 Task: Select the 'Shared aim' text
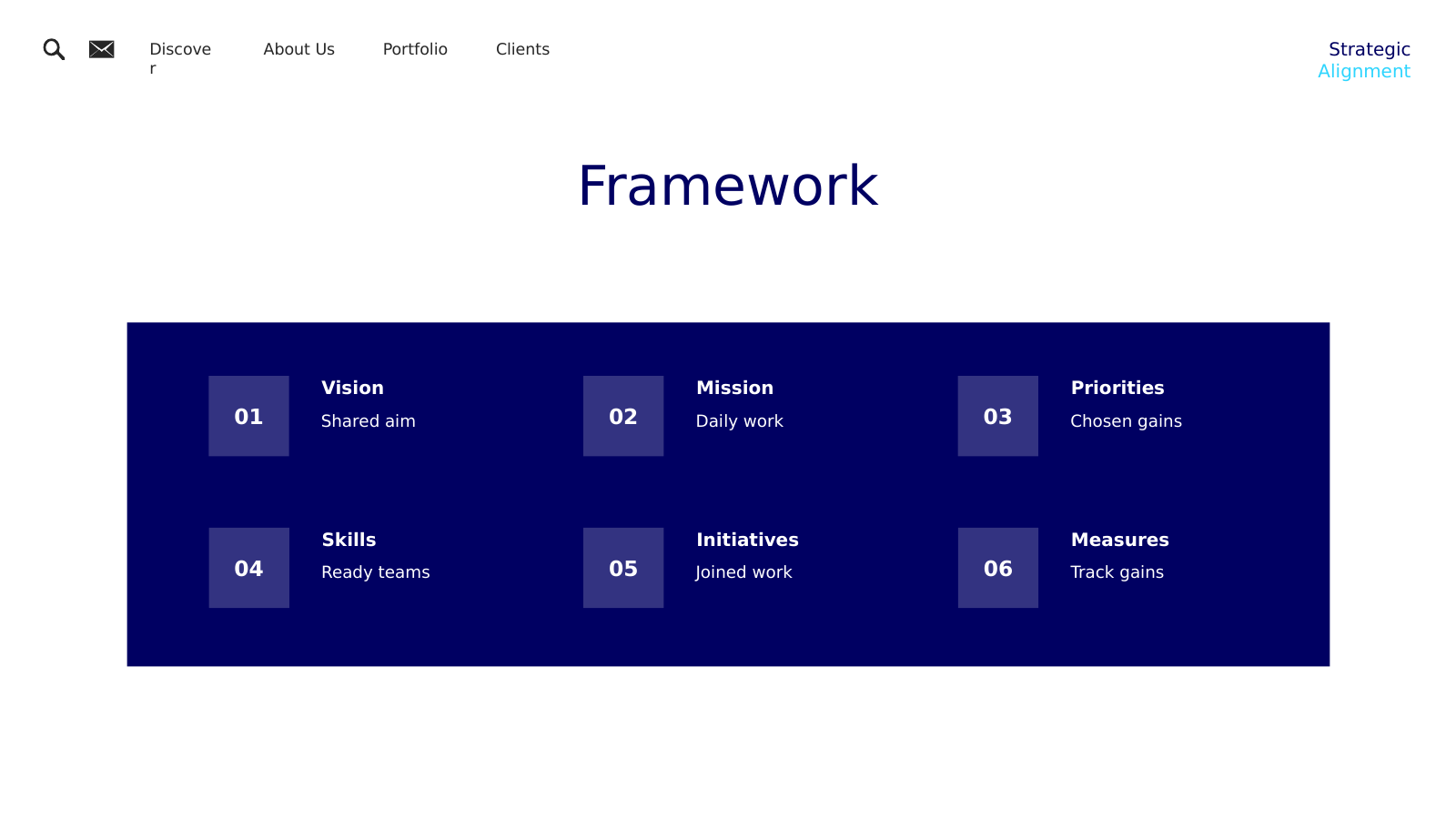pos(368,420)
